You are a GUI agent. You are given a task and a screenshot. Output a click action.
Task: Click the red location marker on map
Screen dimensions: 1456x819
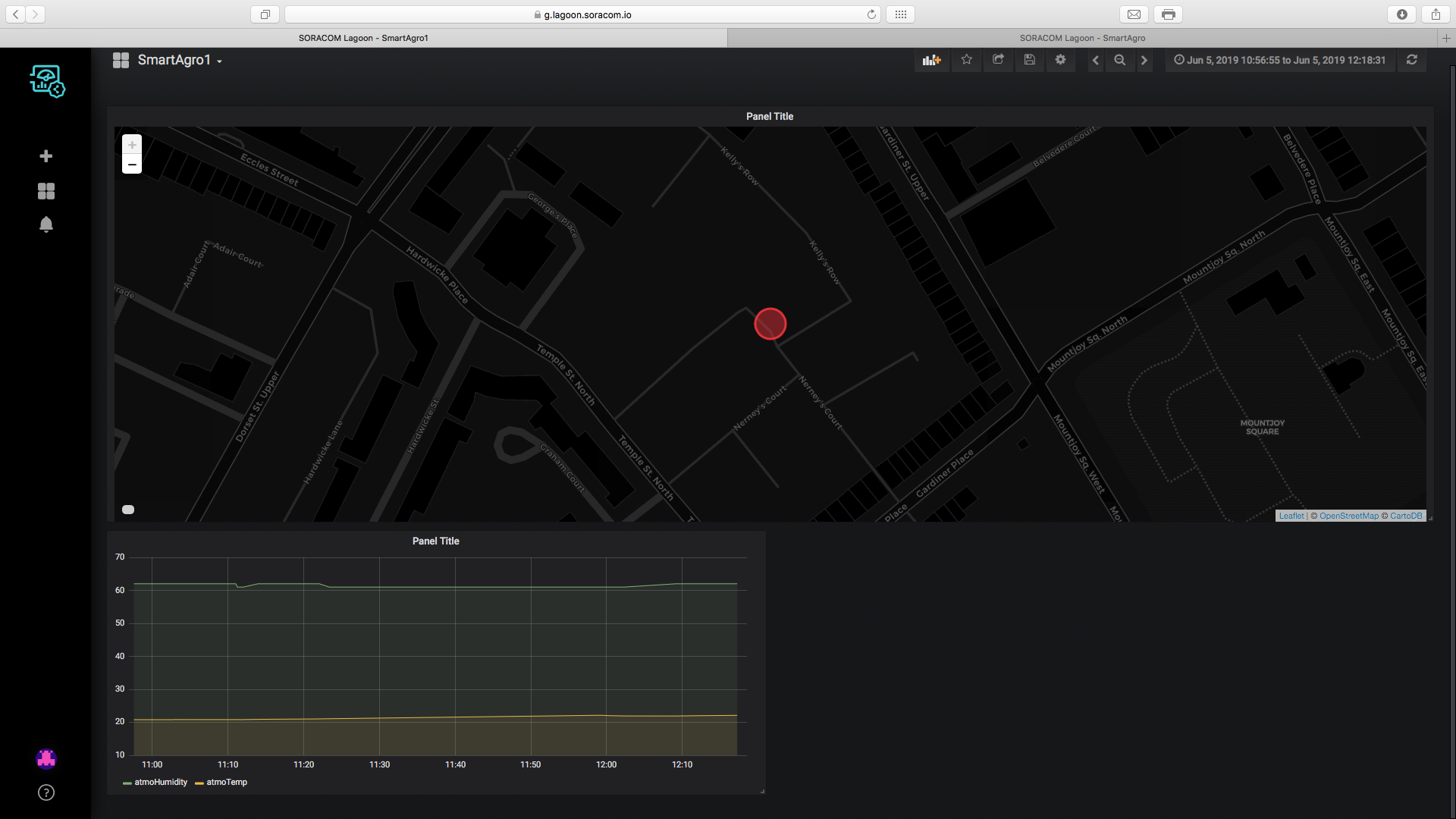770,324
